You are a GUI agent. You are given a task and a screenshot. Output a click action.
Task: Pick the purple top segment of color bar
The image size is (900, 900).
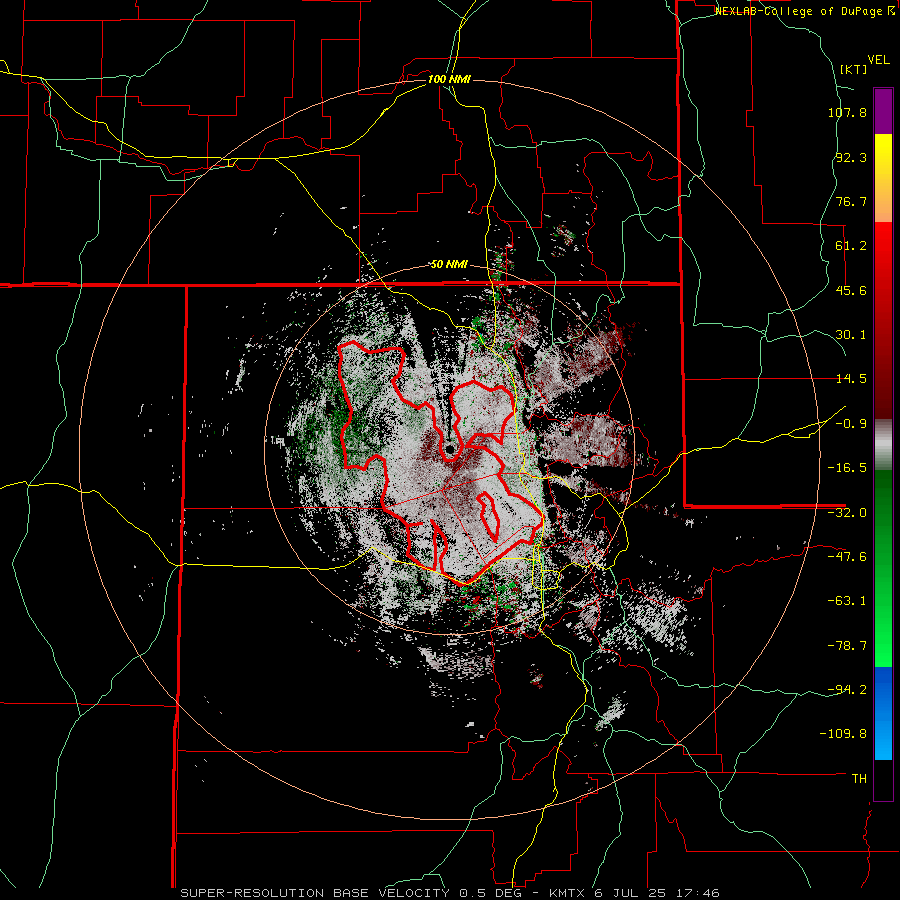(883, 111)
